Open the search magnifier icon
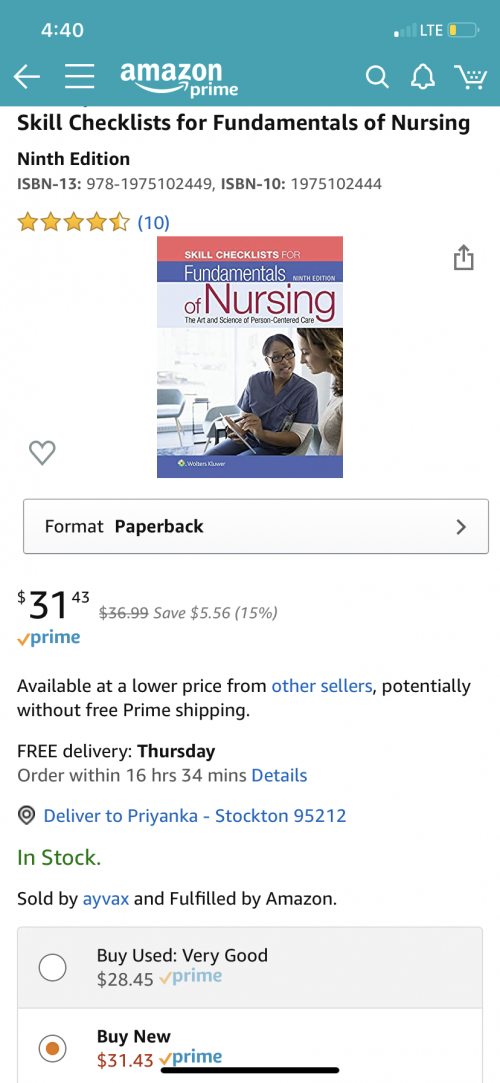 [377, 77]
